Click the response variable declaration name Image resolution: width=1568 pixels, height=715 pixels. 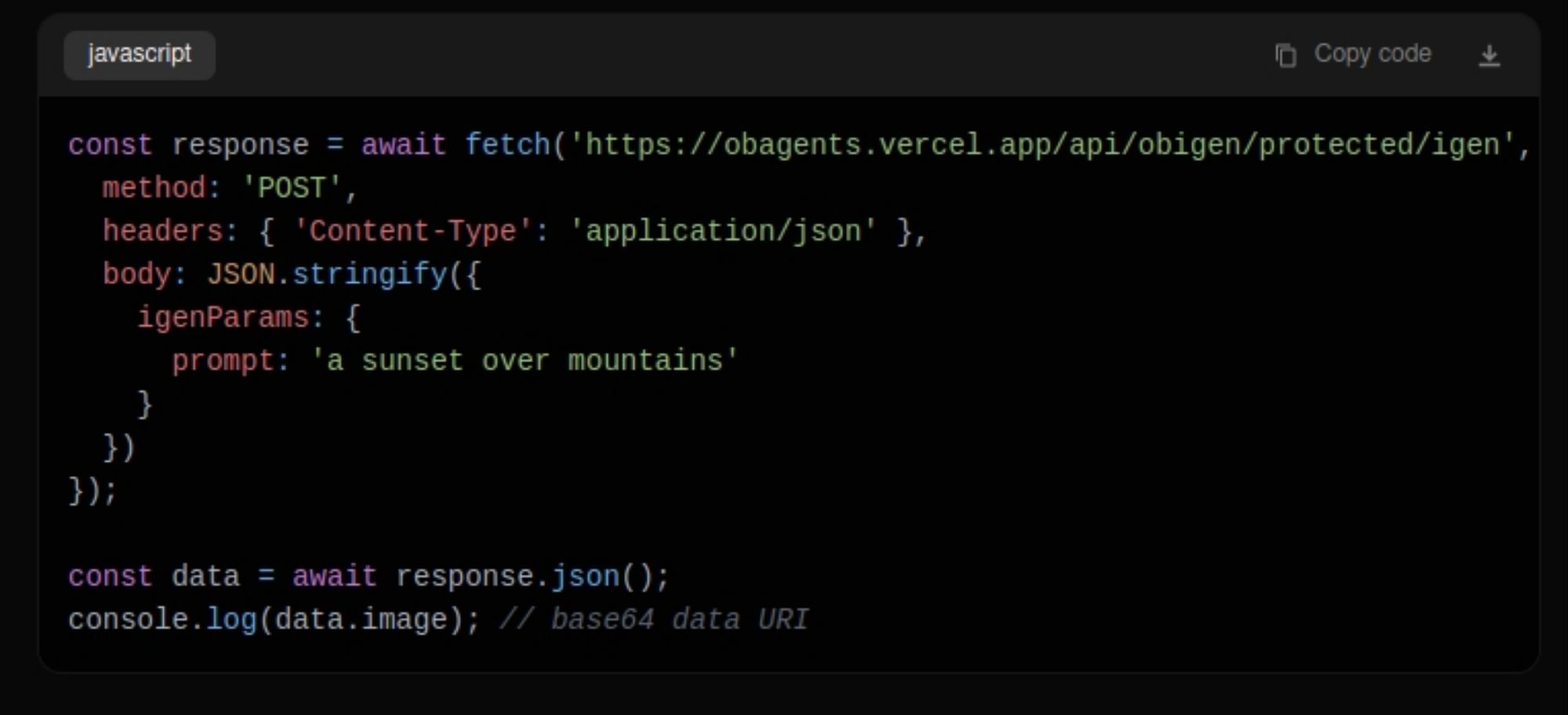[240, 145]
